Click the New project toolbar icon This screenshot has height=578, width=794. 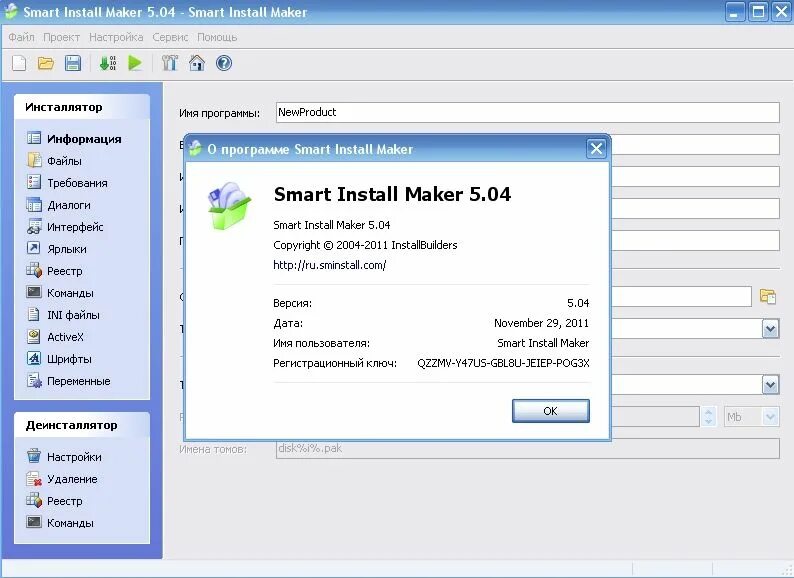tap(19, 63)
